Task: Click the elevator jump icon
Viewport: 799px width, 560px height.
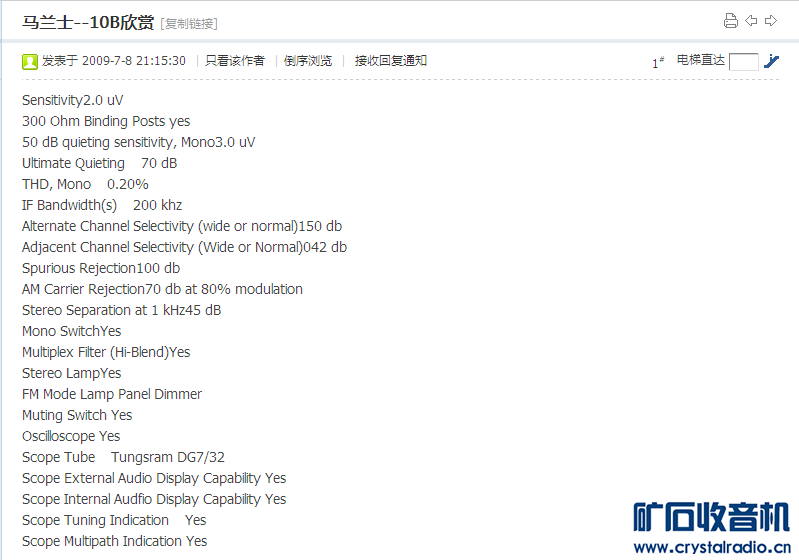Action: click(x=771, y=61)
